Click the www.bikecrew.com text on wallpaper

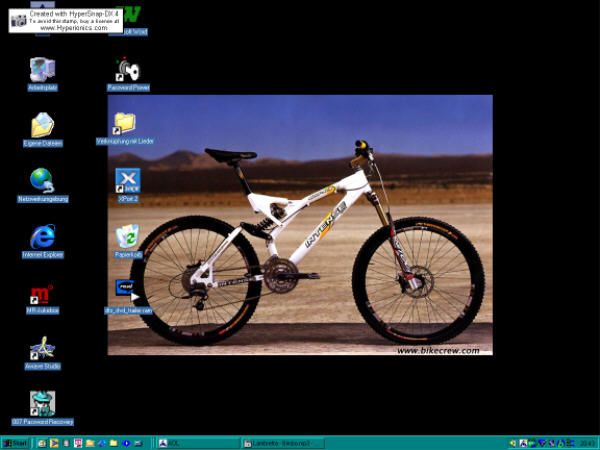(x=437, y=350)
